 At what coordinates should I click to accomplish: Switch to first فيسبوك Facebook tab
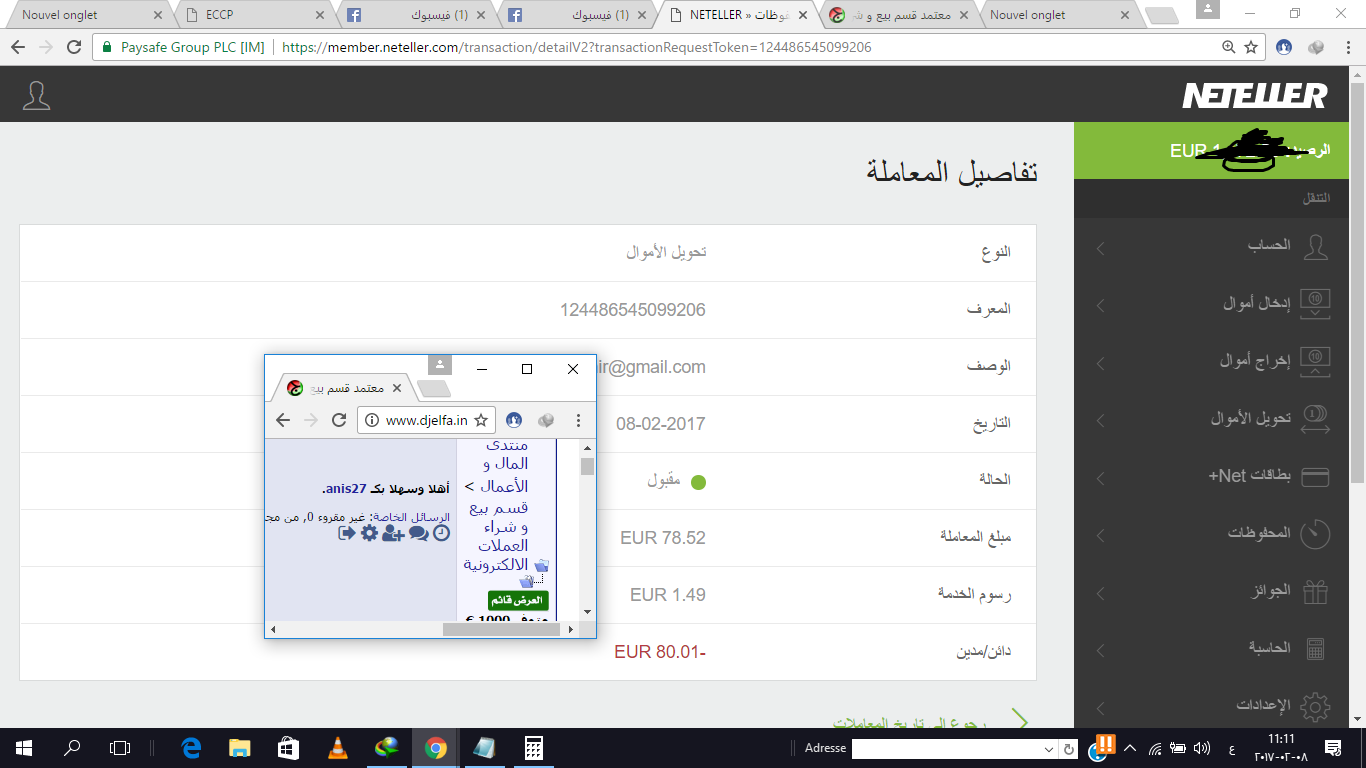point(415,15)
